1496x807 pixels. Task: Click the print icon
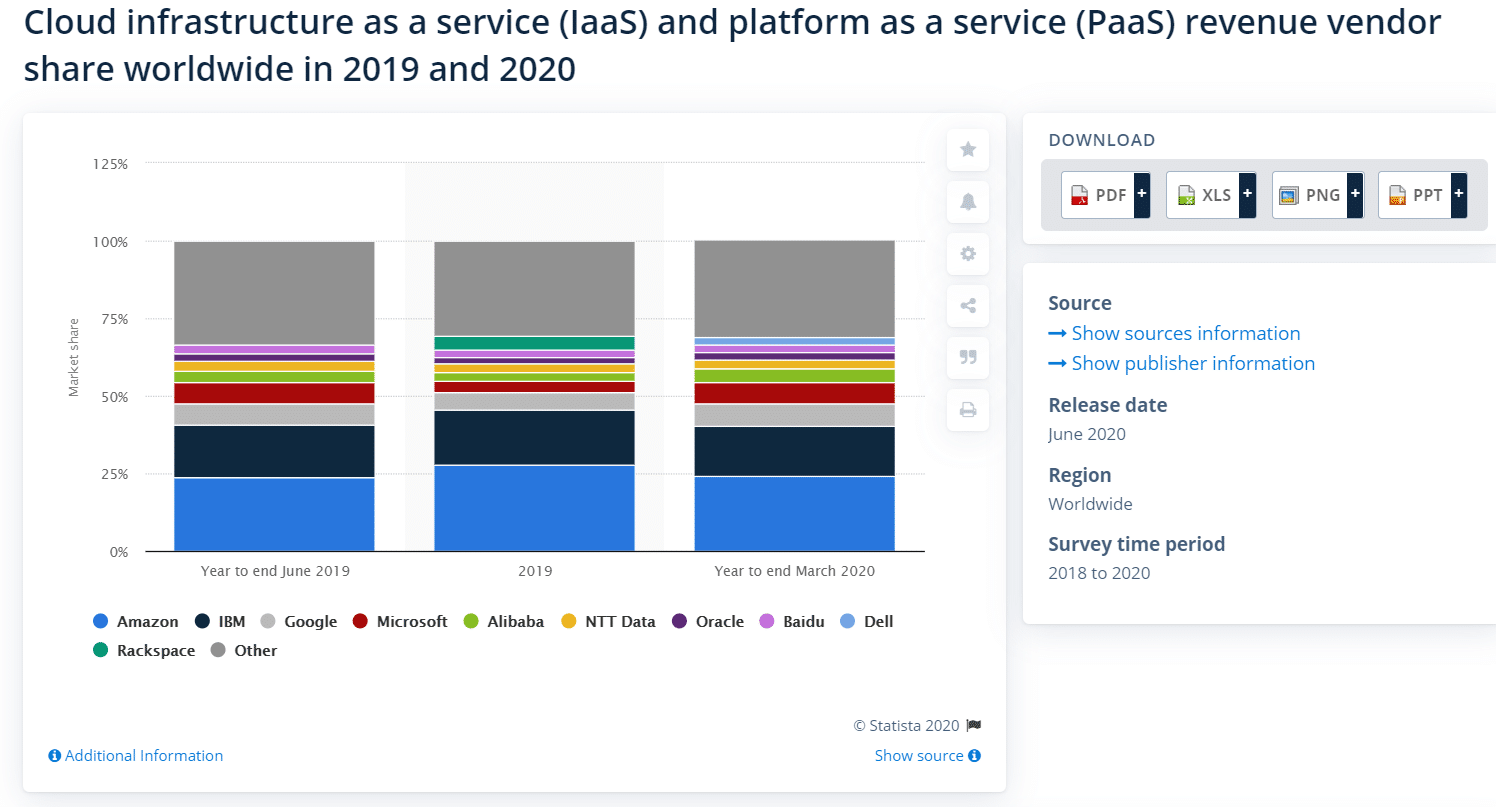click(967, 409)
